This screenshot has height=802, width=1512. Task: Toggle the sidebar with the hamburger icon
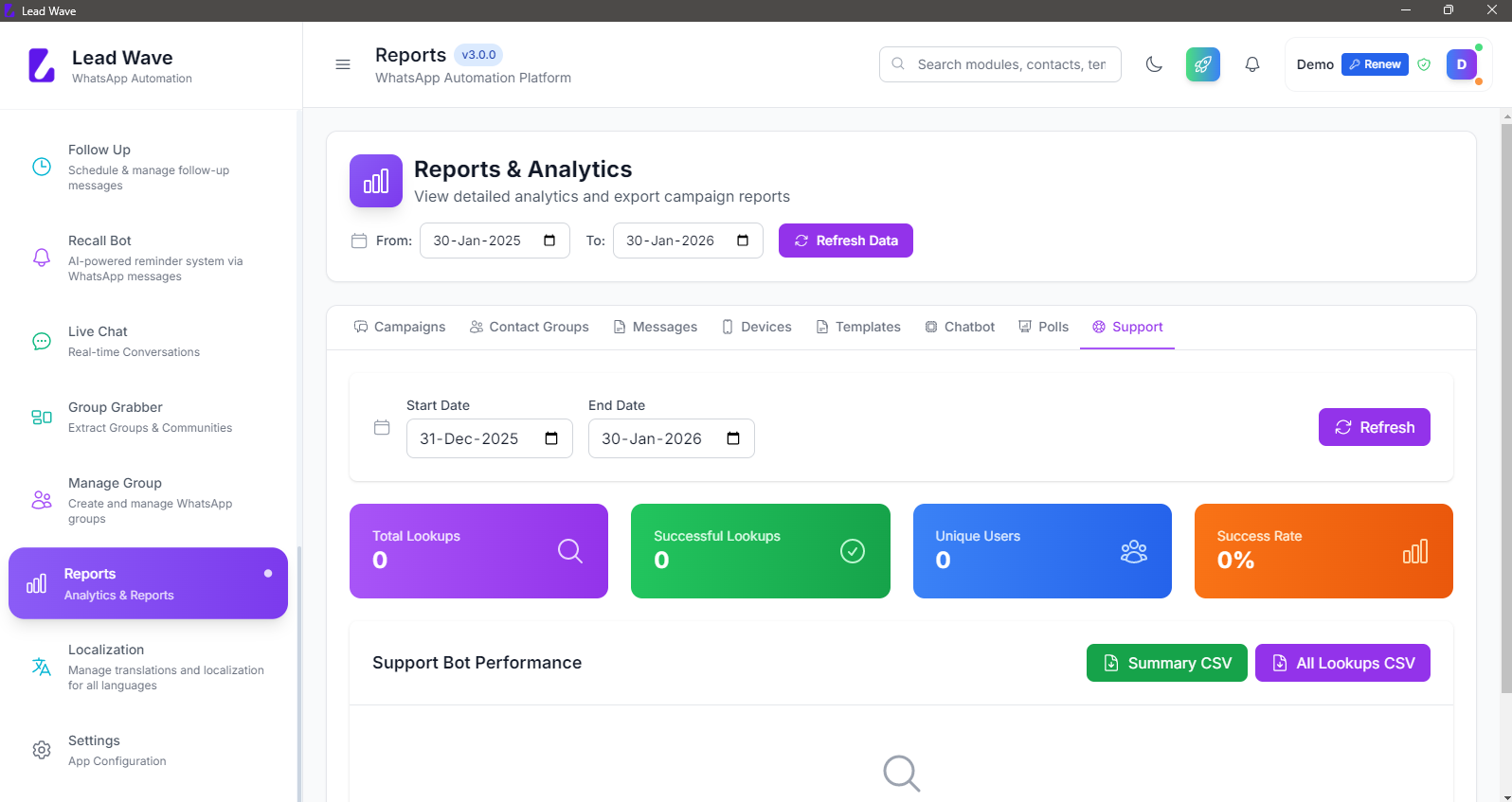pos(343,64)
